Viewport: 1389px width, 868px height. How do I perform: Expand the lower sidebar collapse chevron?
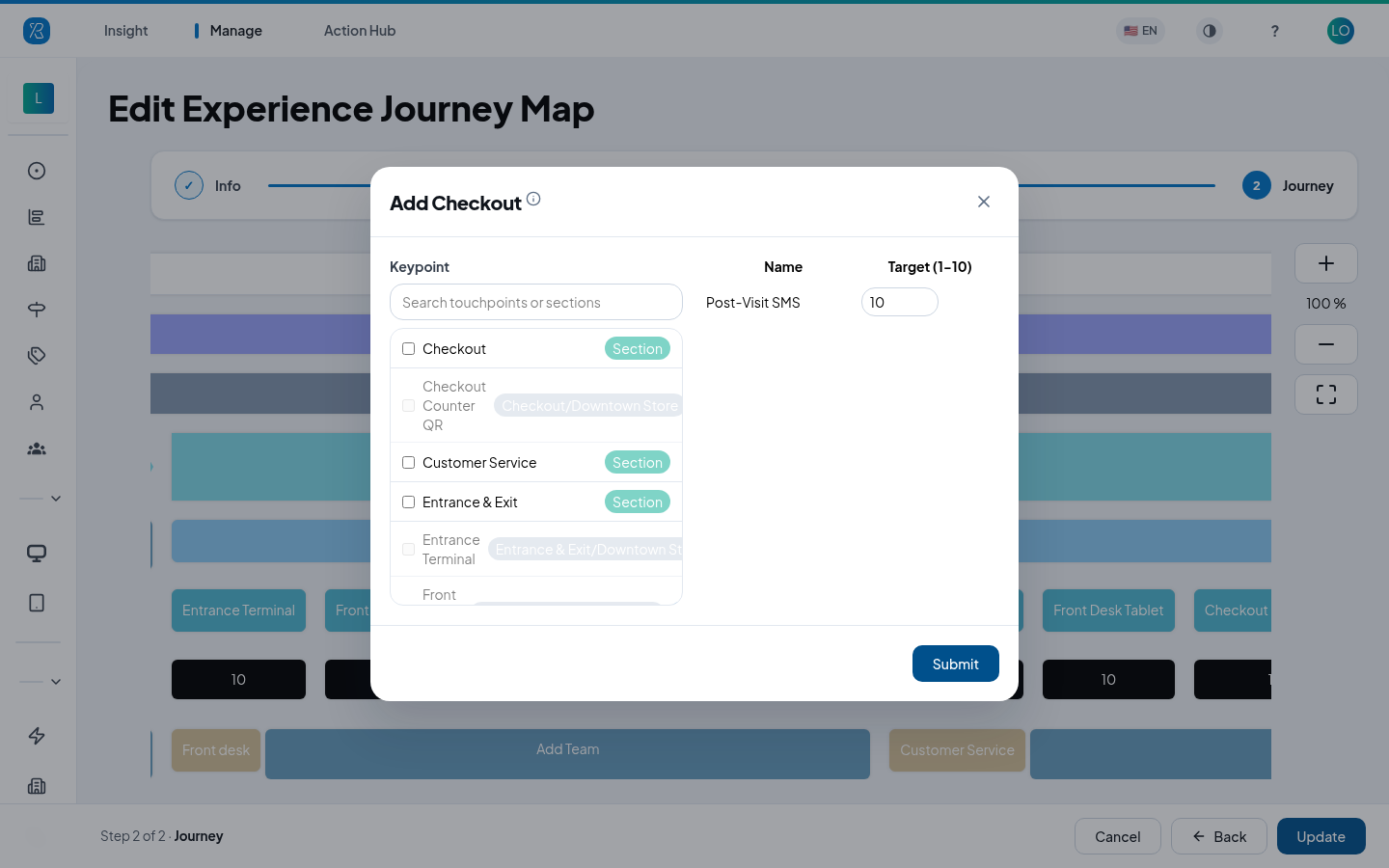(56, 682)
